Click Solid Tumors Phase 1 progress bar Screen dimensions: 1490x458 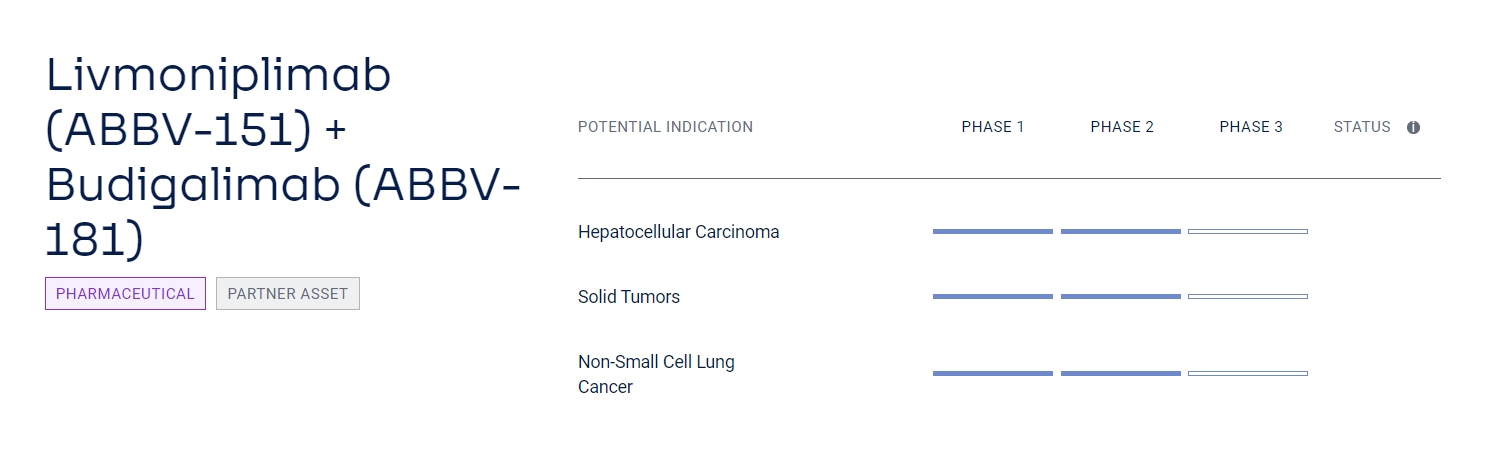click(x=993, y=297)
